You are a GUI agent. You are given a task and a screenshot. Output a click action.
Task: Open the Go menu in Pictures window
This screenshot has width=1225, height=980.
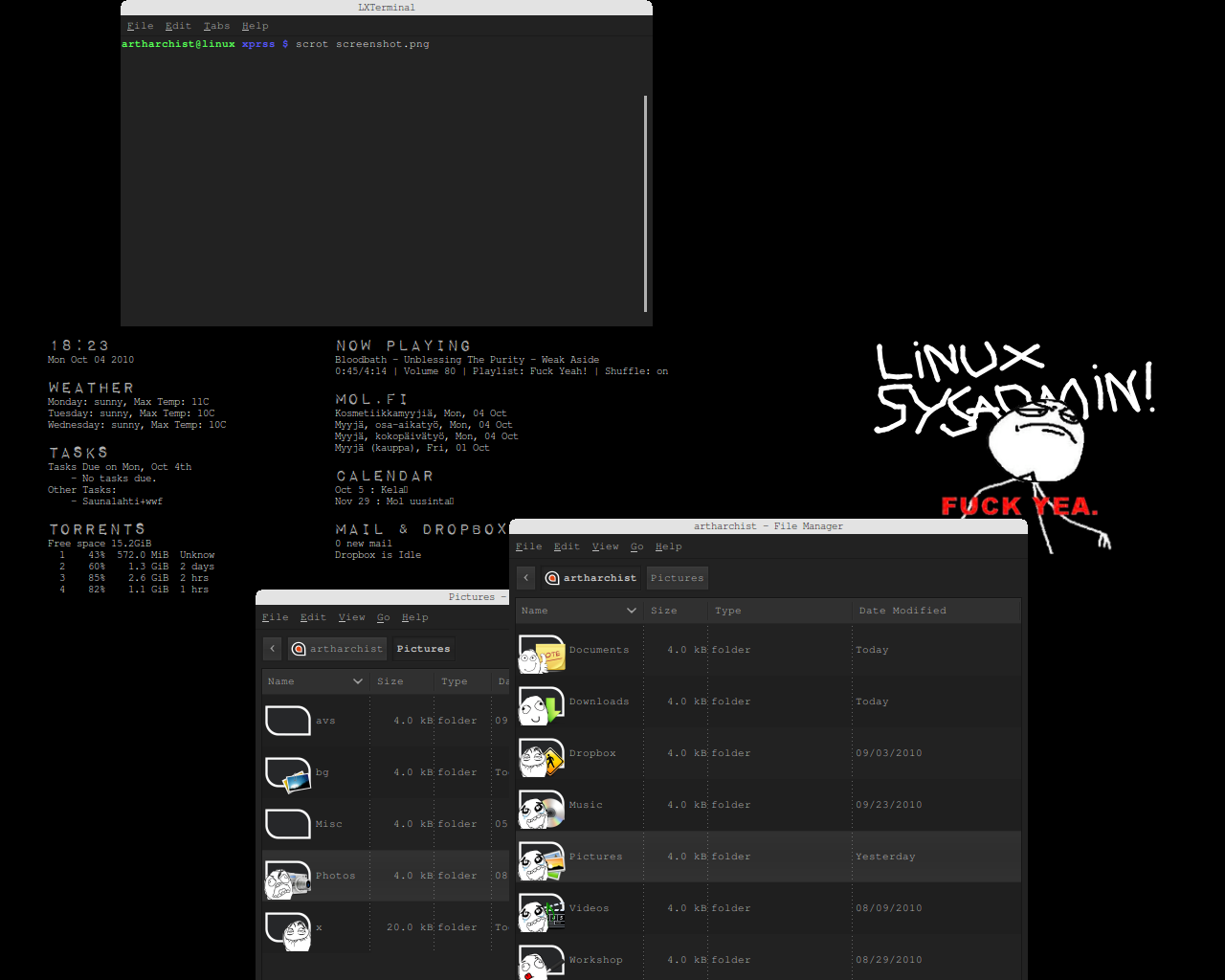coord(383,617)
